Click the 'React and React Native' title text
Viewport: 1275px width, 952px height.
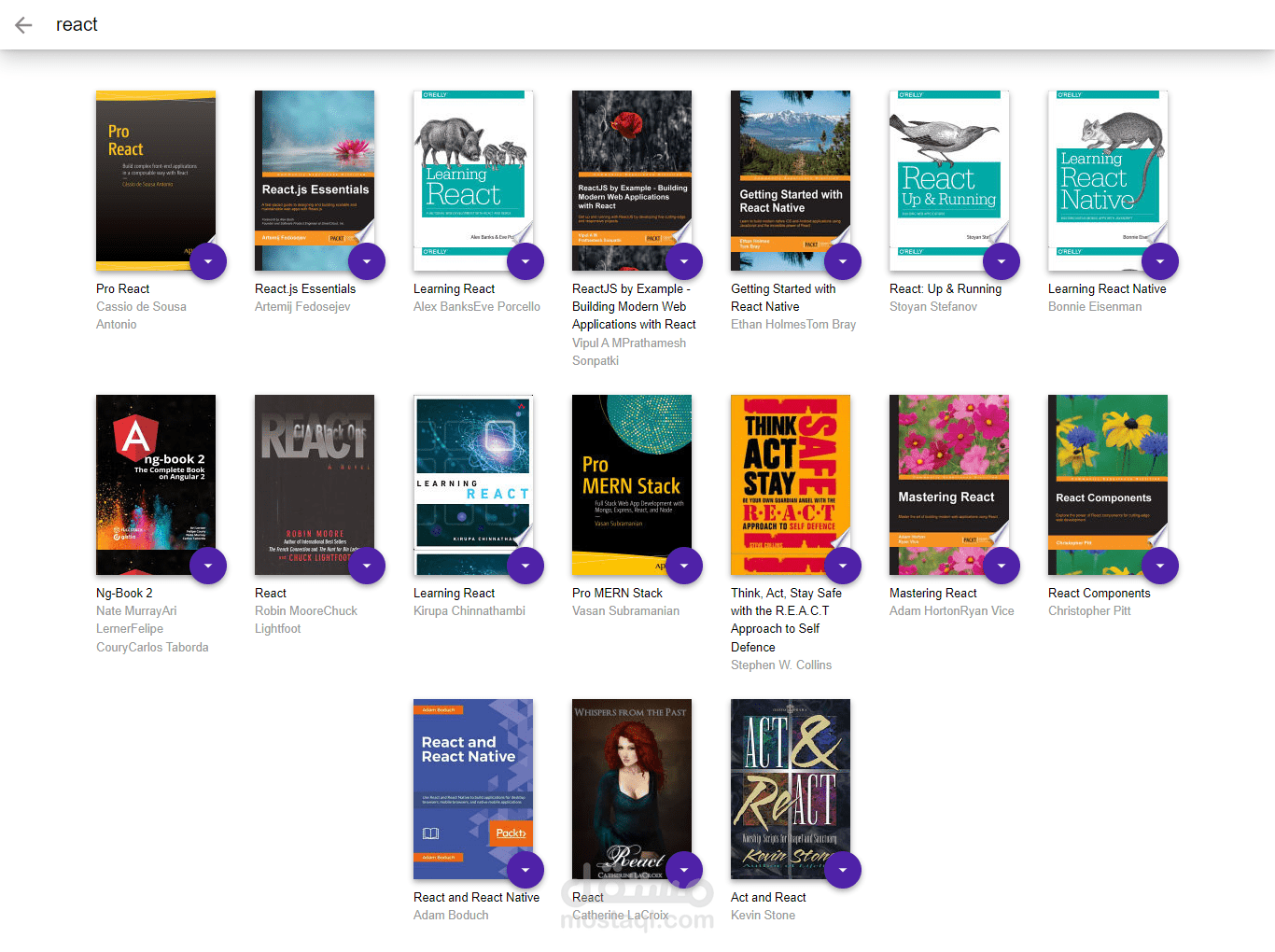click(476, 898)
